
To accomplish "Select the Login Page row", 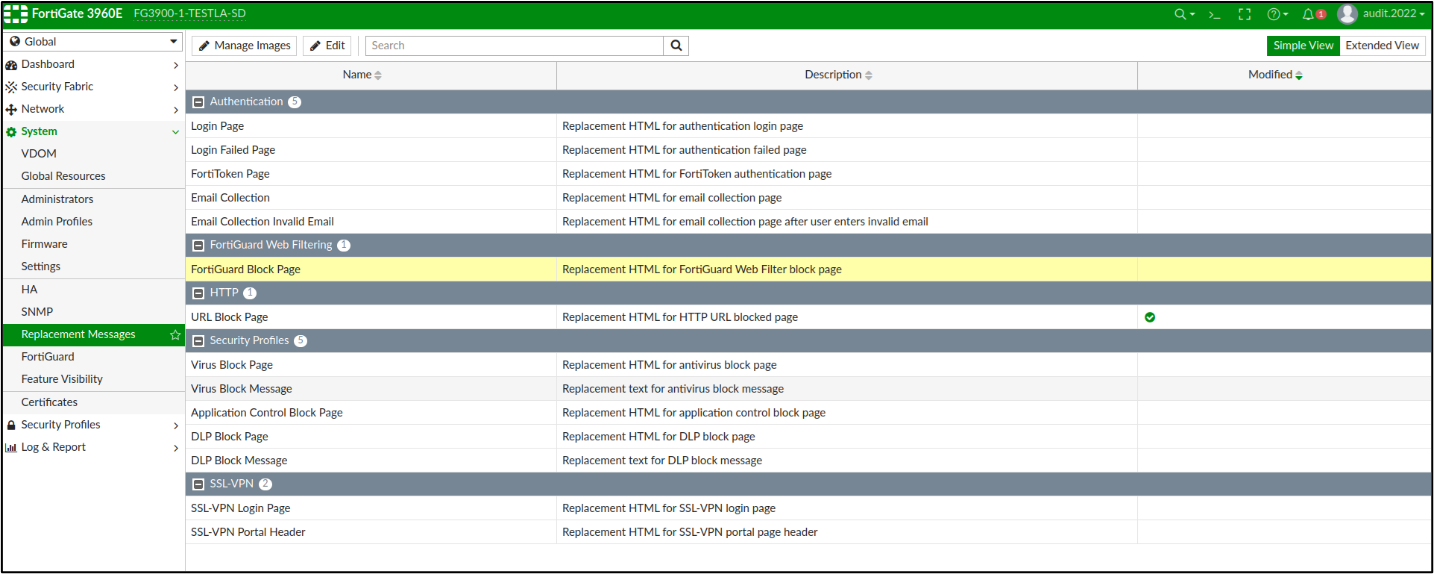I will 809,126.
